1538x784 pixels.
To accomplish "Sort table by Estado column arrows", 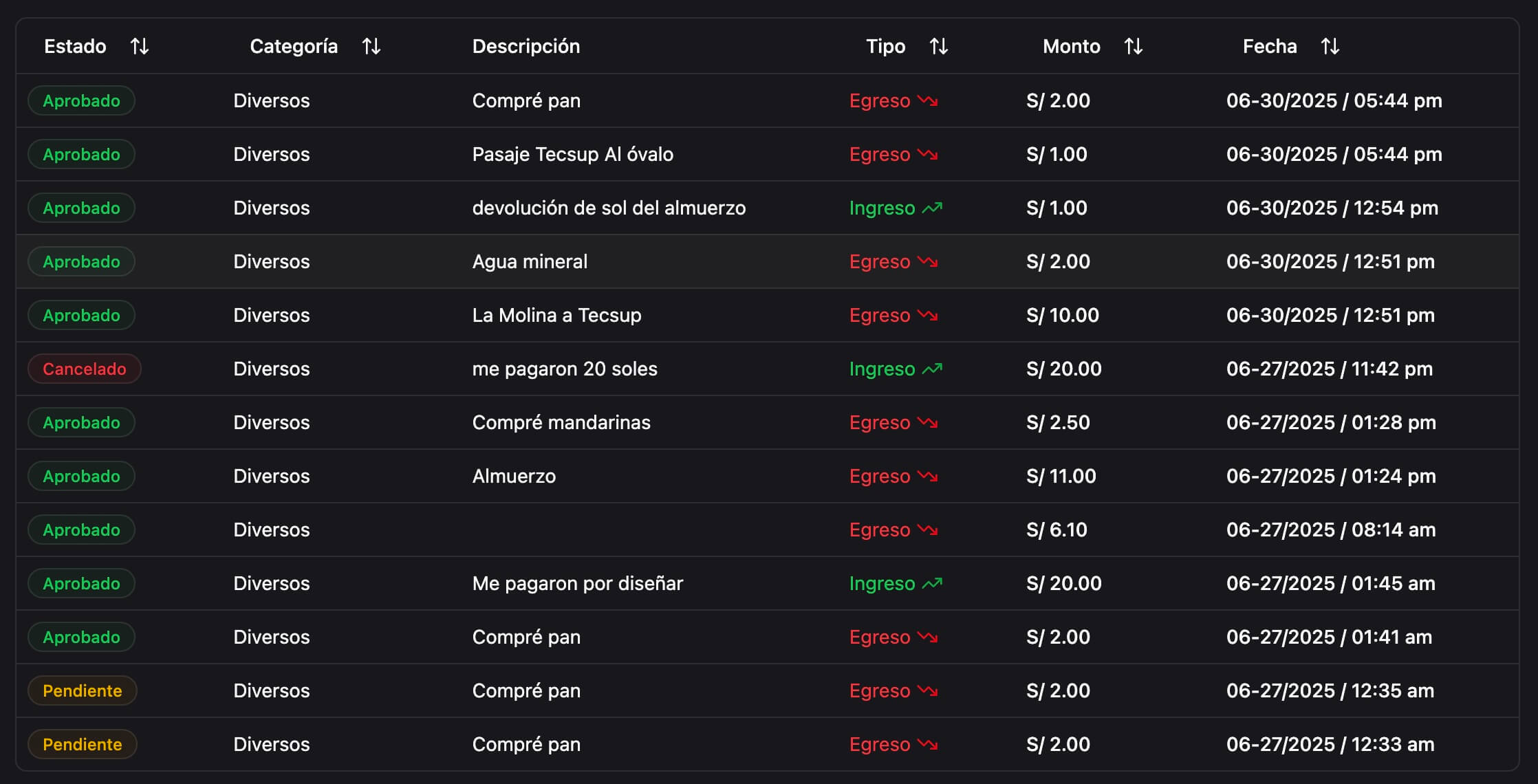I will [140, 46].
